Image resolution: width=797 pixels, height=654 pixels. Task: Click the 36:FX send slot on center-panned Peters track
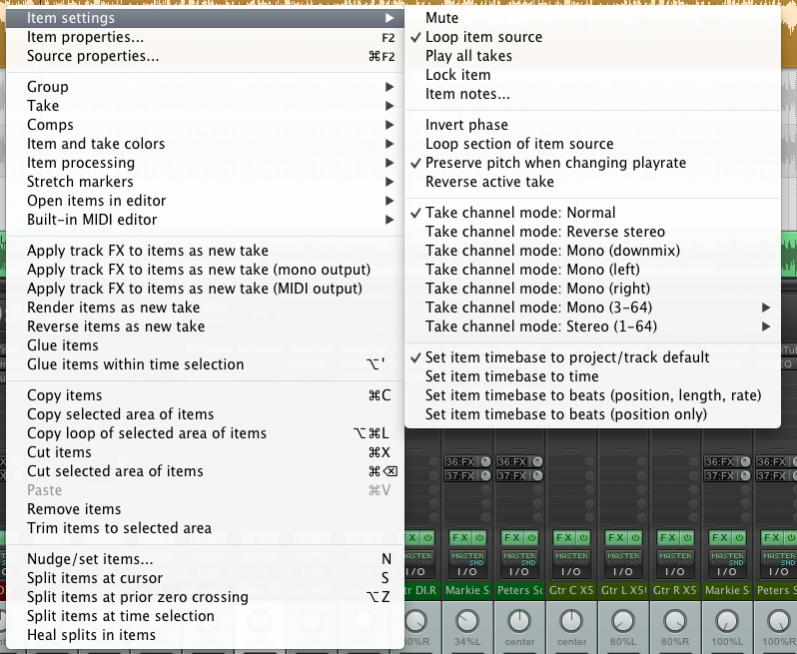pos(512,461)
